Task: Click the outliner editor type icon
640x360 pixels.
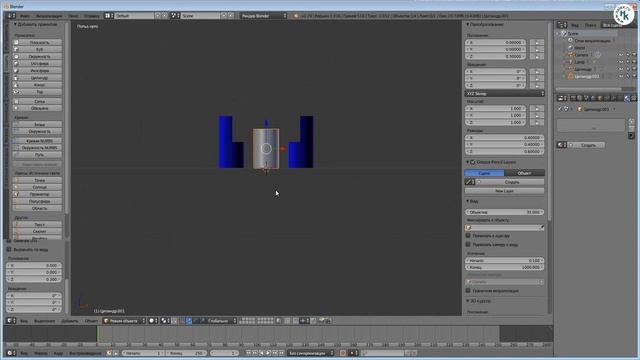Action: click(x=562, y=25)
